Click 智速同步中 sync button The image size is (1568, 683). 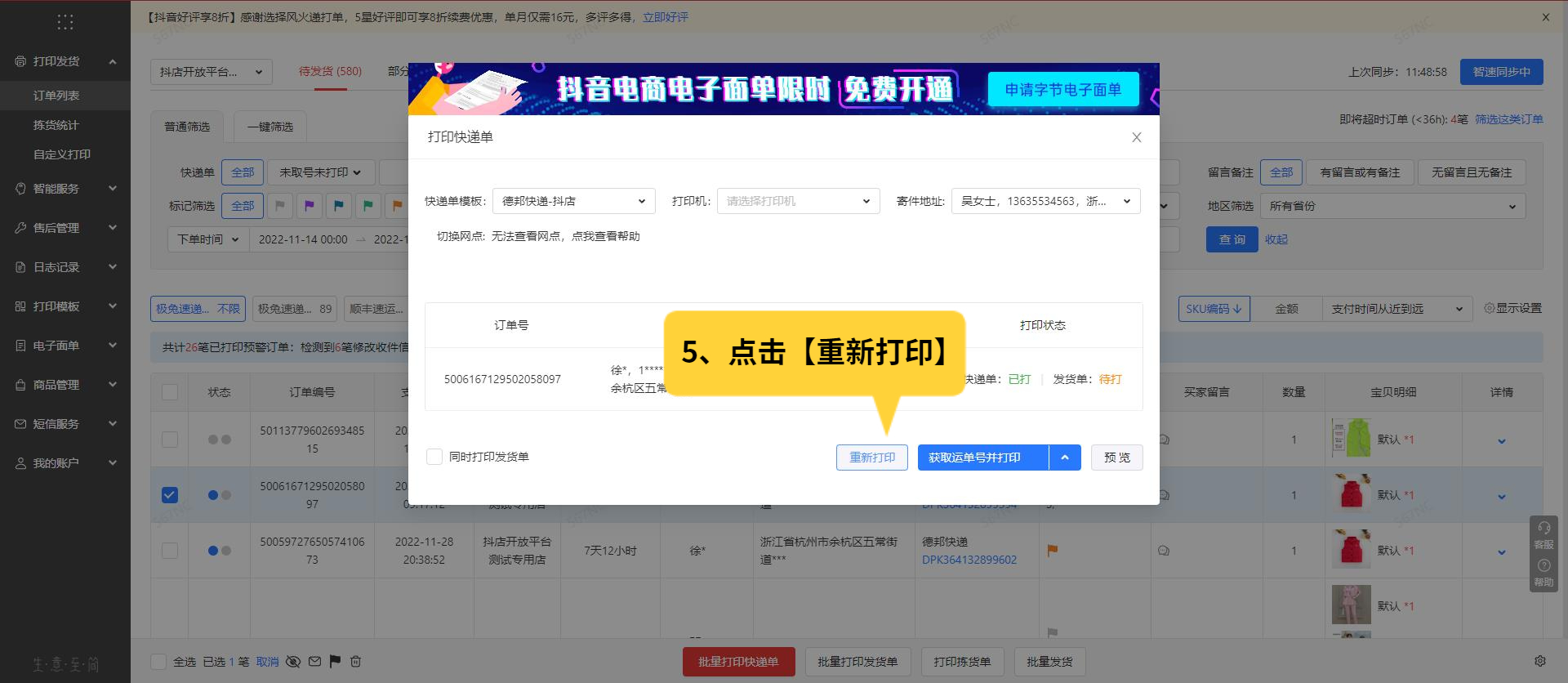coord(1502,72)
